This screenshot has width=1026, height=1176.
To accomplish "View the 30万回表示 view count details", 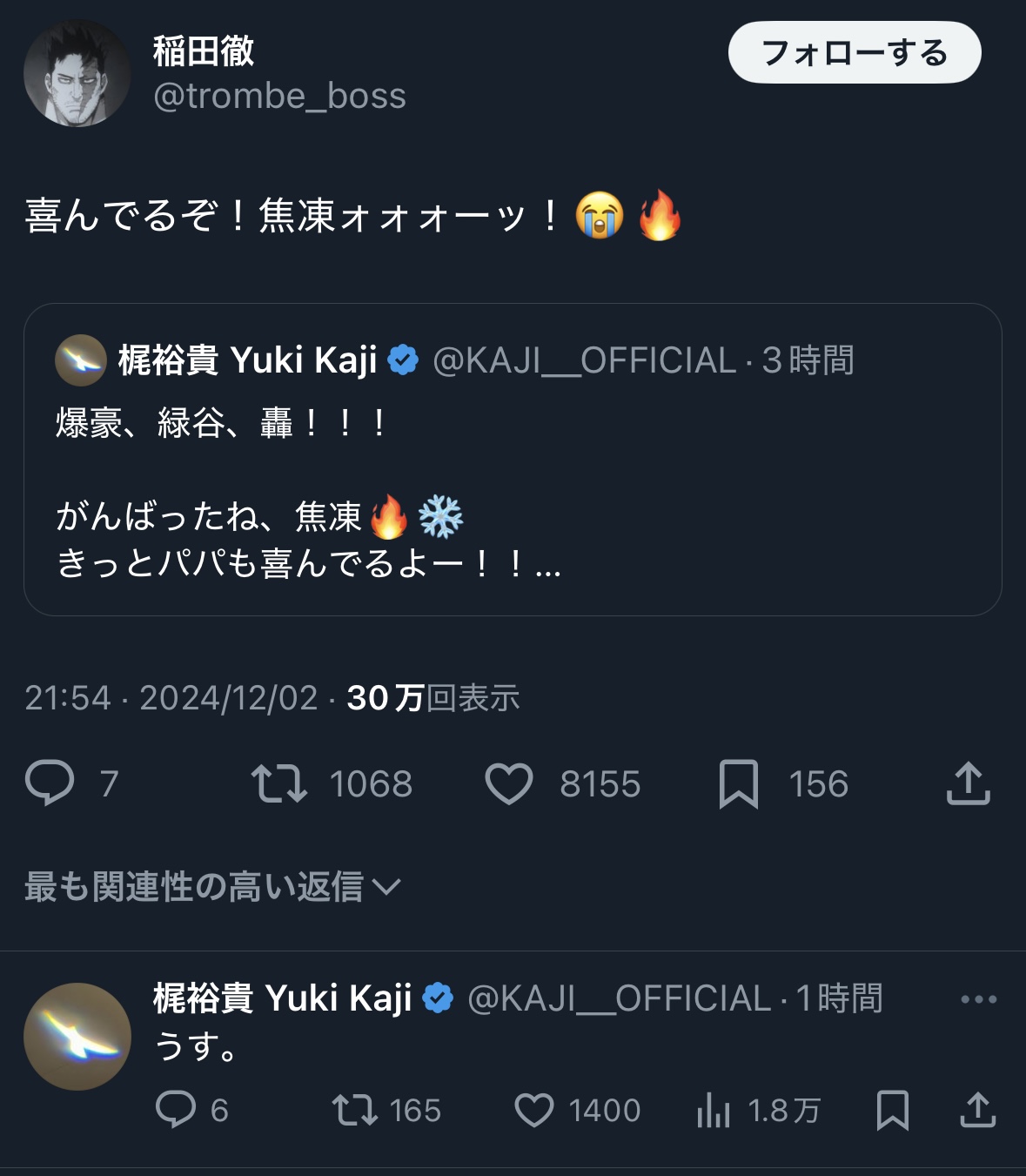I will coord(433,698).
